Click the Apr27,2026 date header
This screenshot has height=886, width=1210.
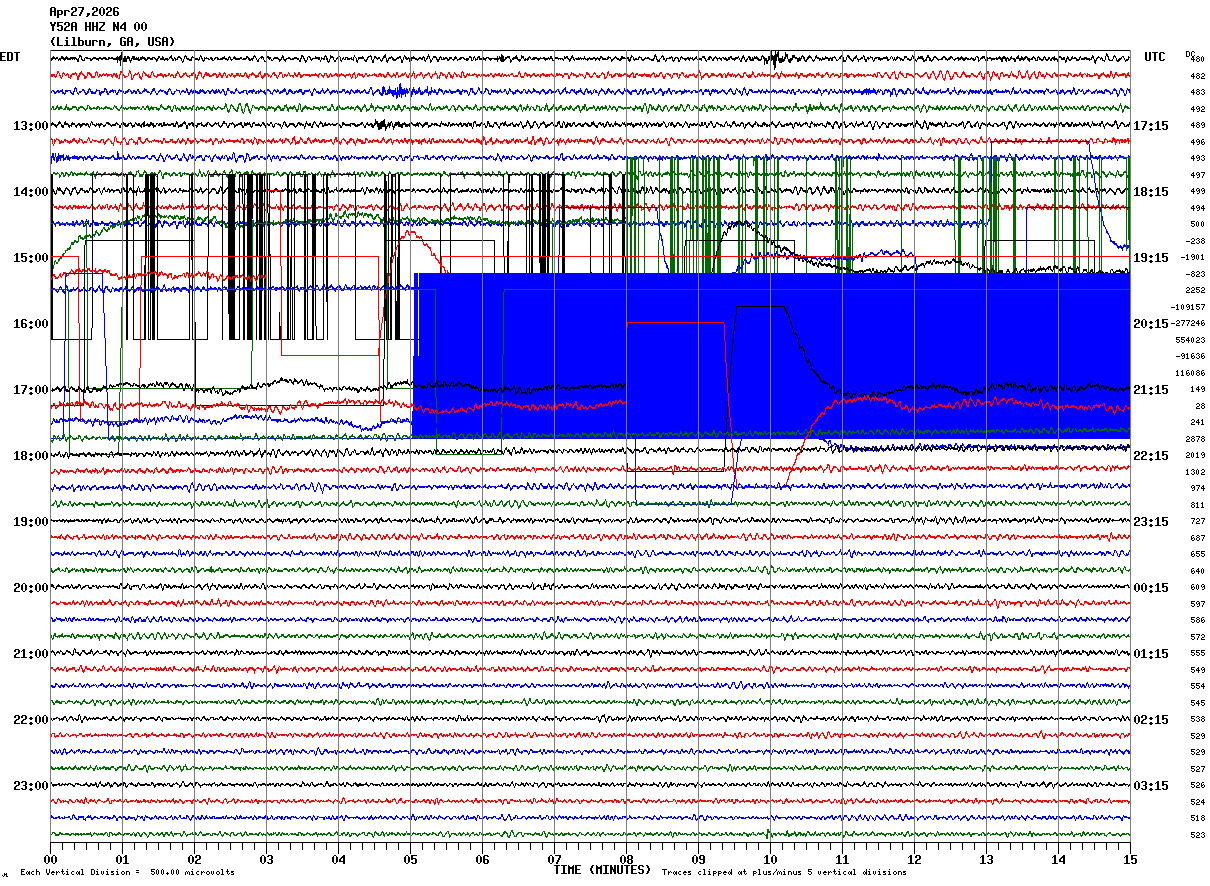pos(84,12)
